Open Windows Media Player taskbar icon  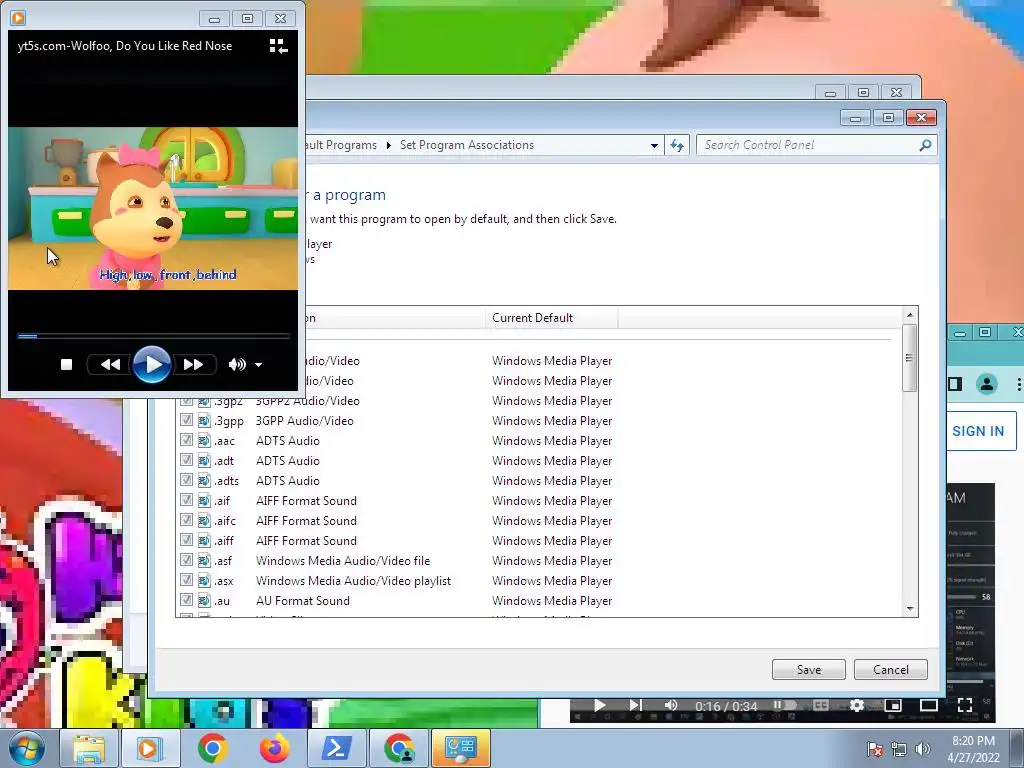pyautogui.click(x=149, y=749)
